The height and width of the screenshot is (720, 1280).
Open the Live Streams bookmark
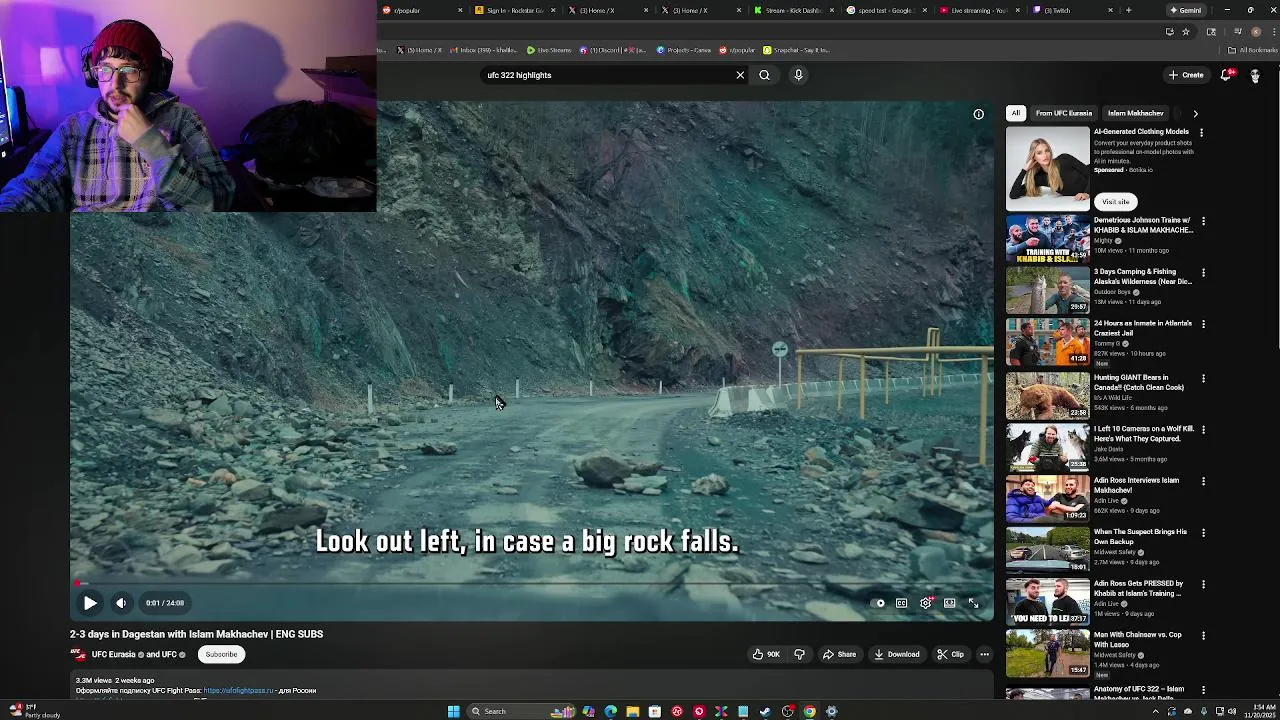click(550, 50)
